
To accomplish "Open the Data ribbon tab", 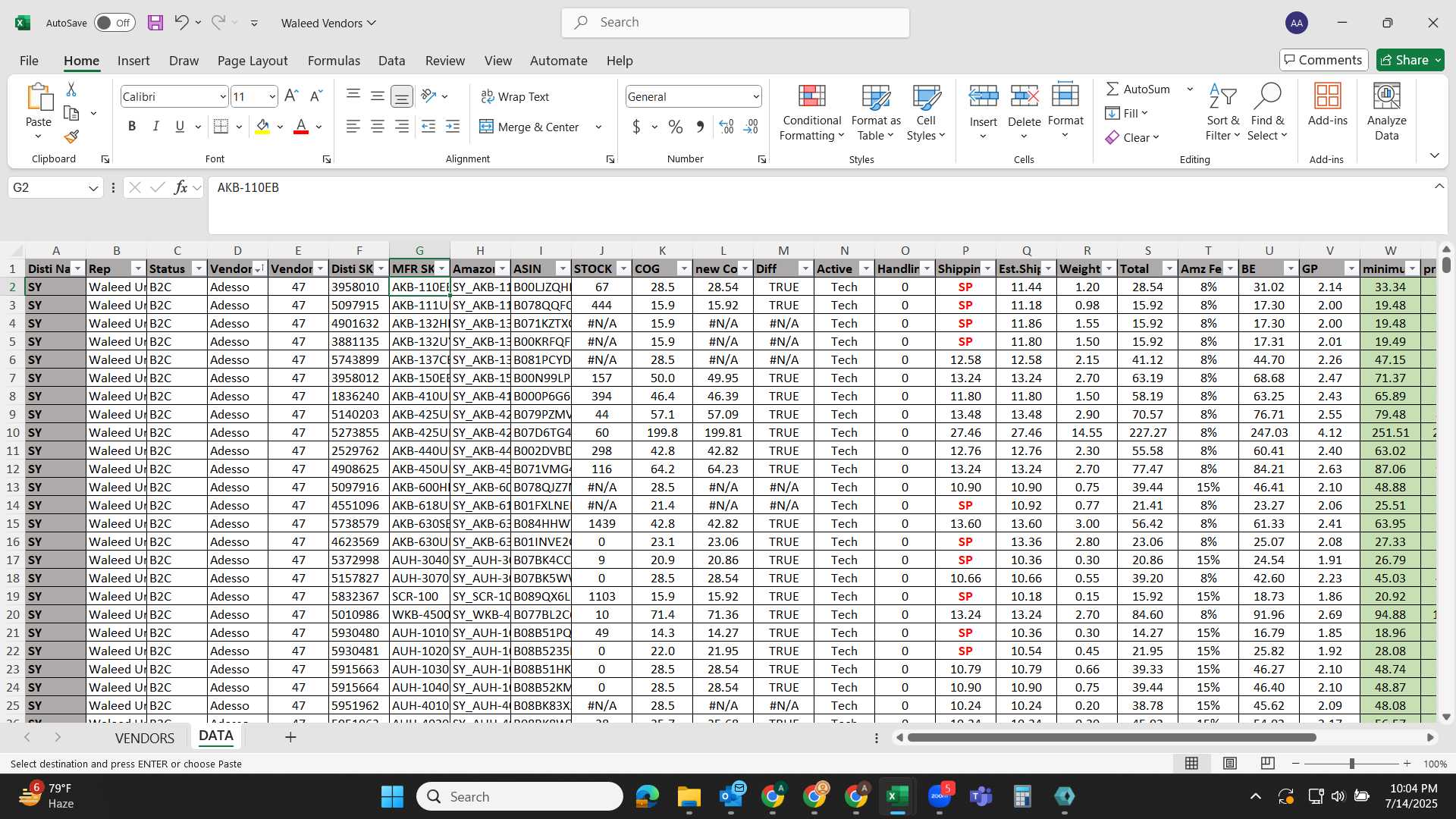I will pos(392,61).
